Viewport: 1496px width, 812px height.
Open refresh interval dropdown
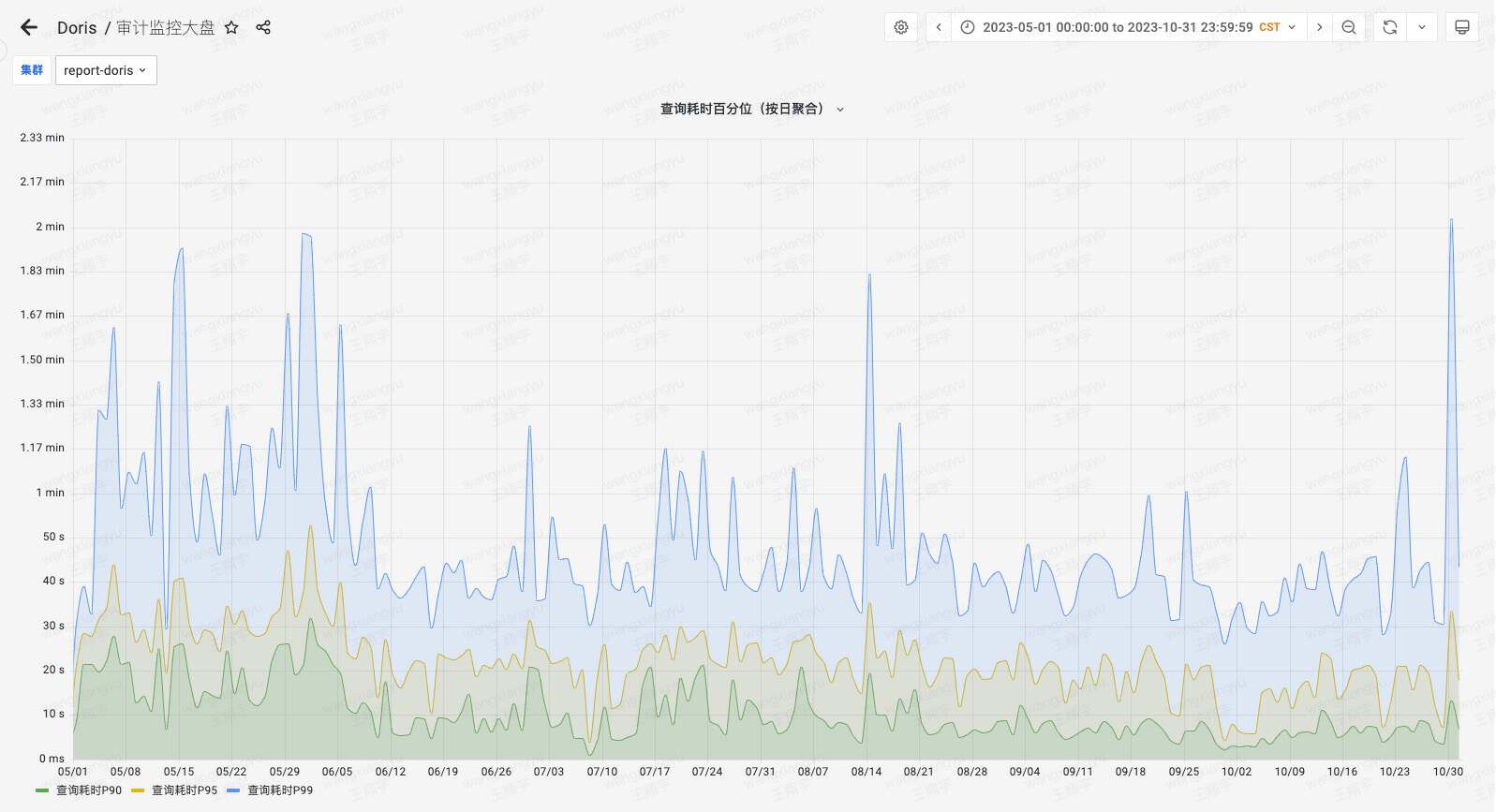(1422, 27)
